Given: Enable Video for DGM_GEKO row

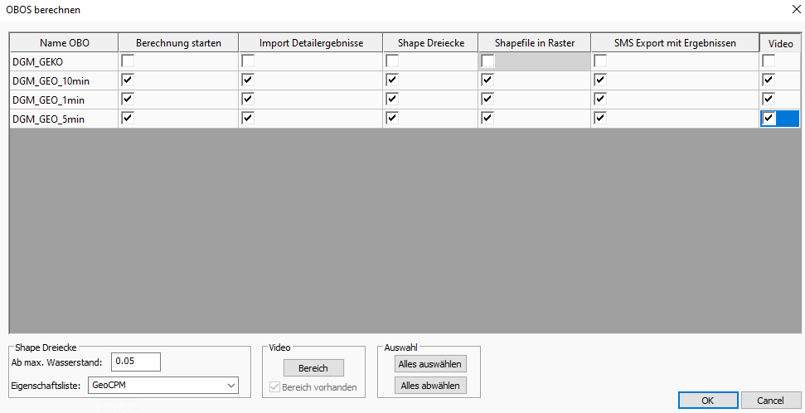Looking at the screenshot, I should (x=768, y=62).
